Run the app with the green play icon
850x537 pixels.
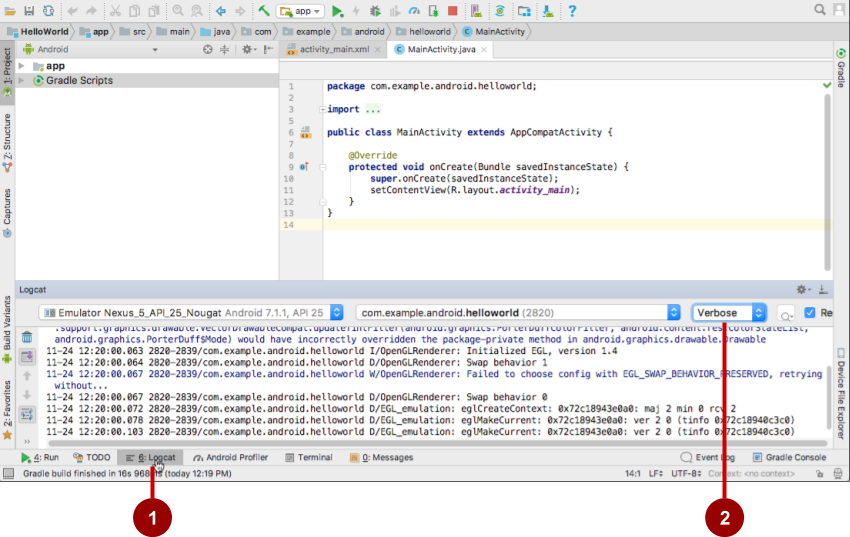point(337,11)
